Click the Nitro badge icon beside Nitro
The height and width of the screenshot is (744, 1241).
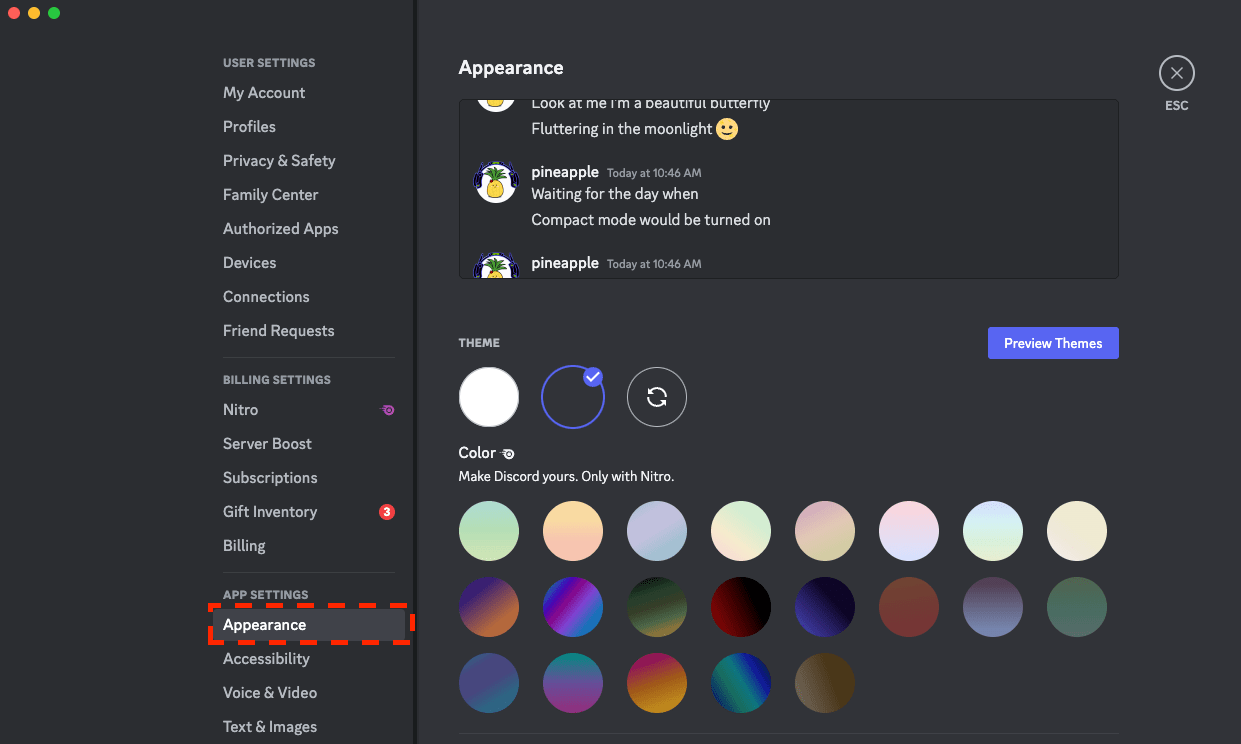pos(388,410)
